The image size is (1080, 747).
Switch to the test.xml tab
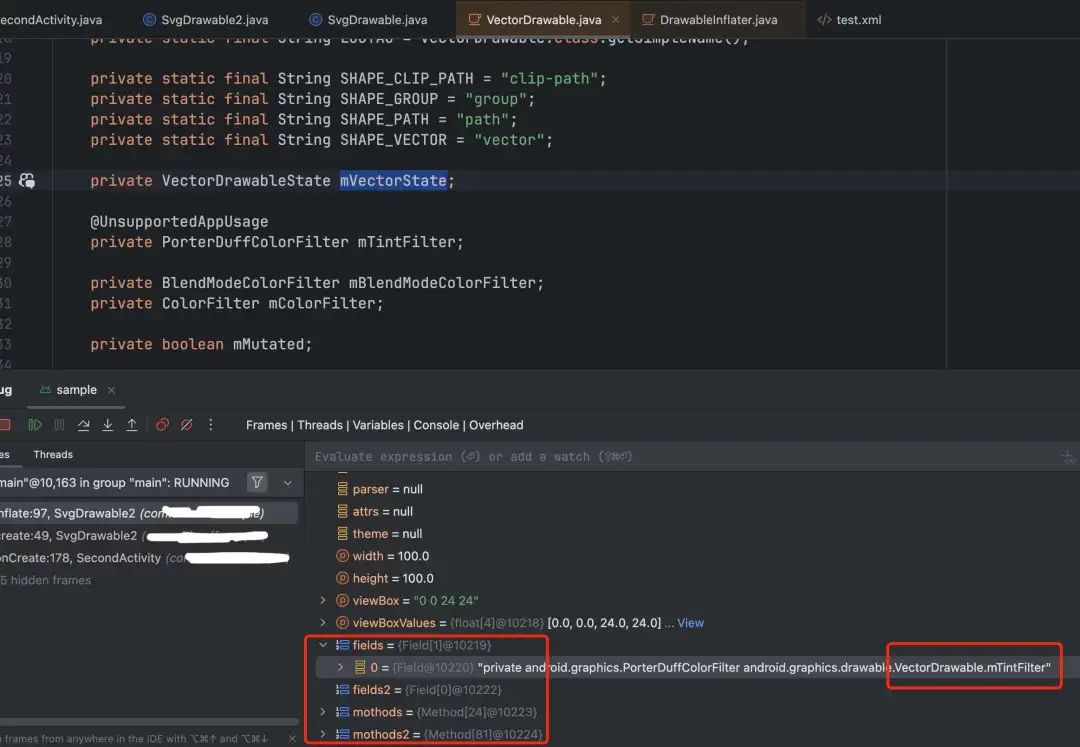pos(849,20)
